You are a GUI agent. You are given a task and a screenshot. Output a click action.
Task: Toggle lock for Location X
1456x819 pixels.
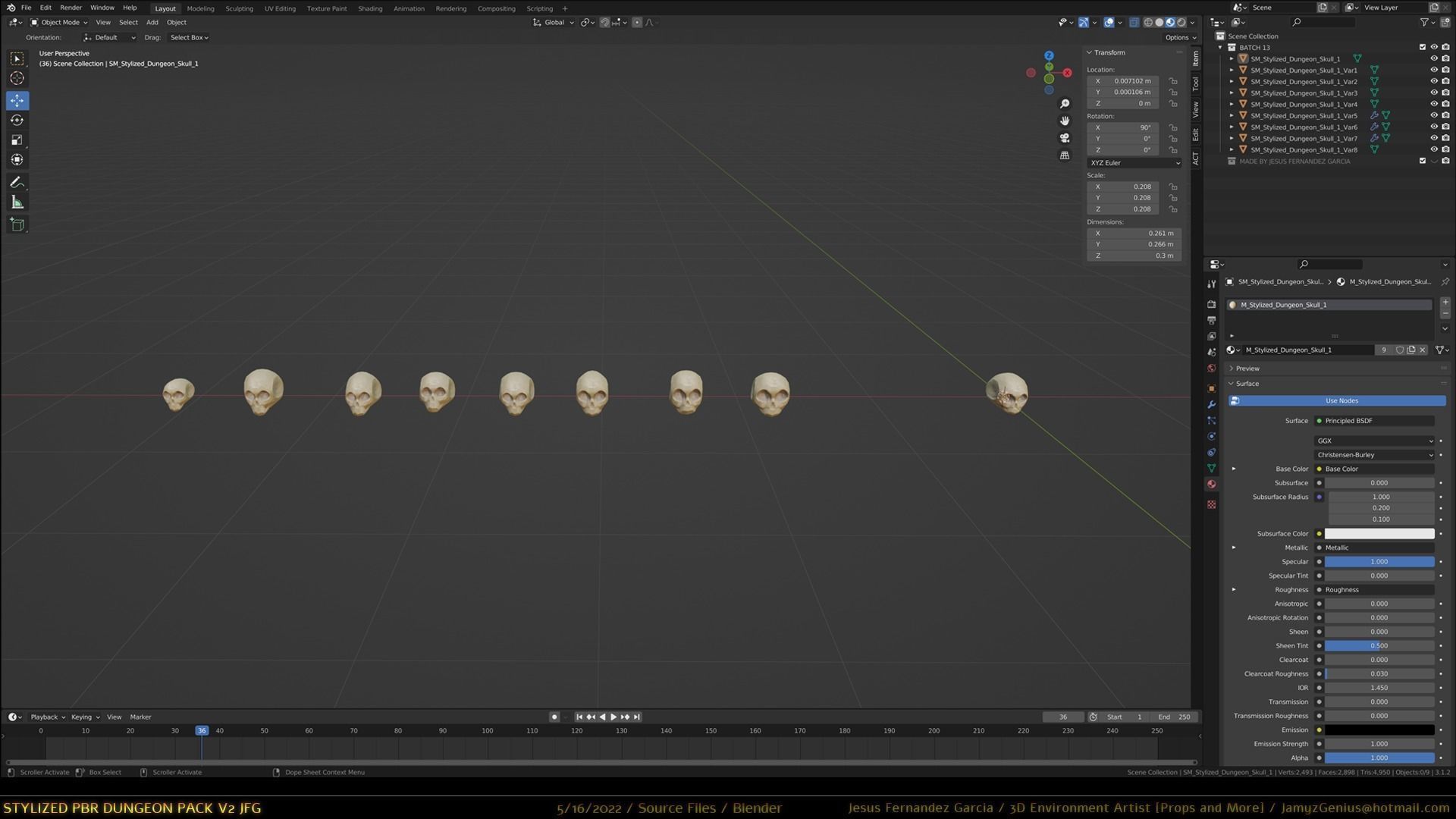1173,81
